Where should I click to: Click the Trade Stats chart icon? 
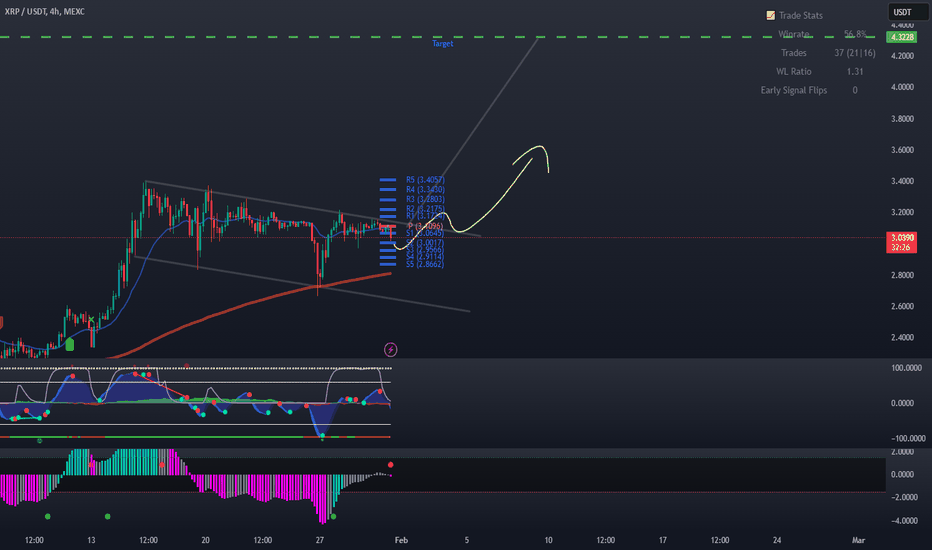(770, 15)
